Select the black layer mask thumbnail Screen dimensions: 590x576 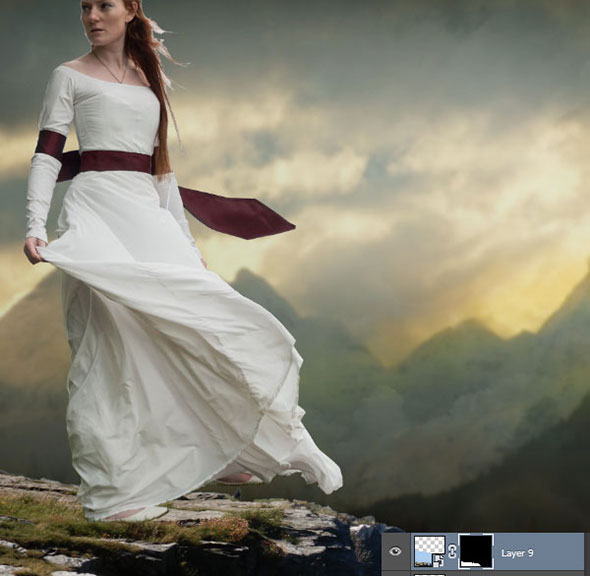click(476, 551)
